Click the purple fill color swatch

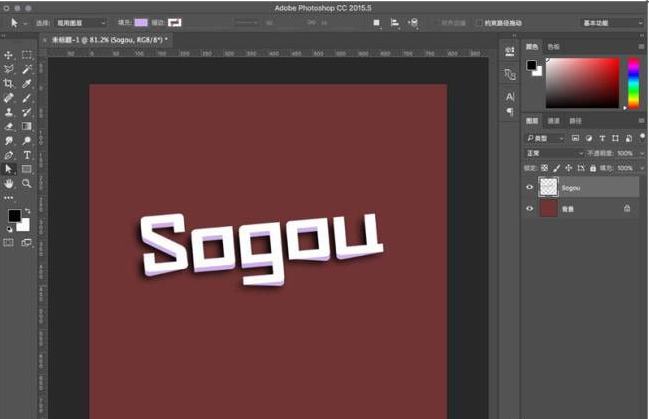pos(141,22)
